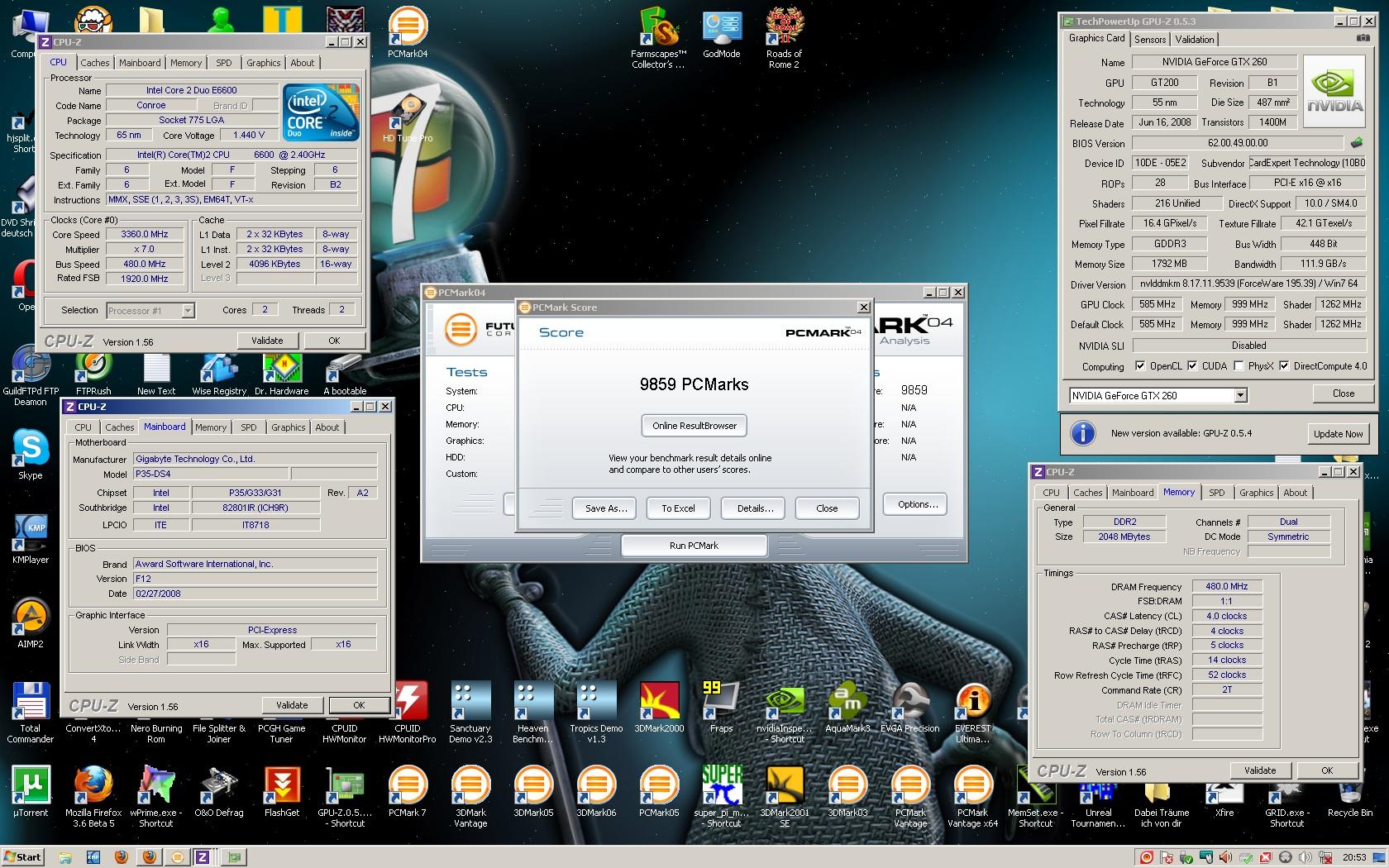Expand the Processor #1 selection dropdown
This screenshot has height=868, width=1389.
150,311
